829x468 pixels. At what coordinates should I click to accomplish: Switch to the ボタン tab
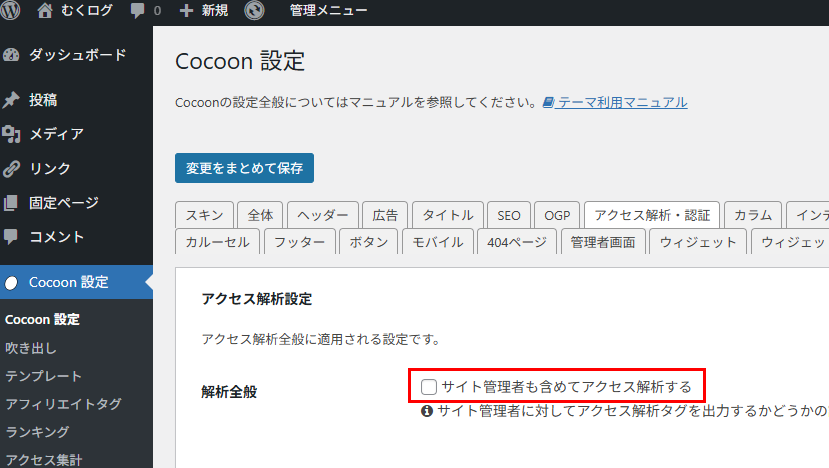369,242
